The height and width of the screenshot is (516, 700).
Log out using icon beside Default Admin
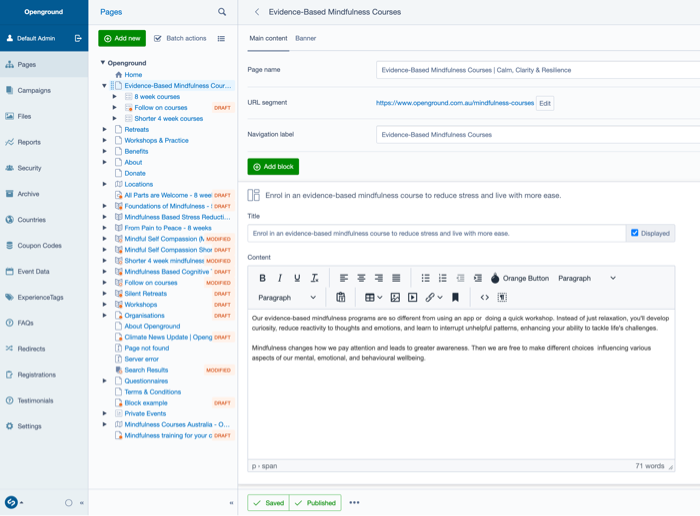pyautogui.click(x=78, y=38)
